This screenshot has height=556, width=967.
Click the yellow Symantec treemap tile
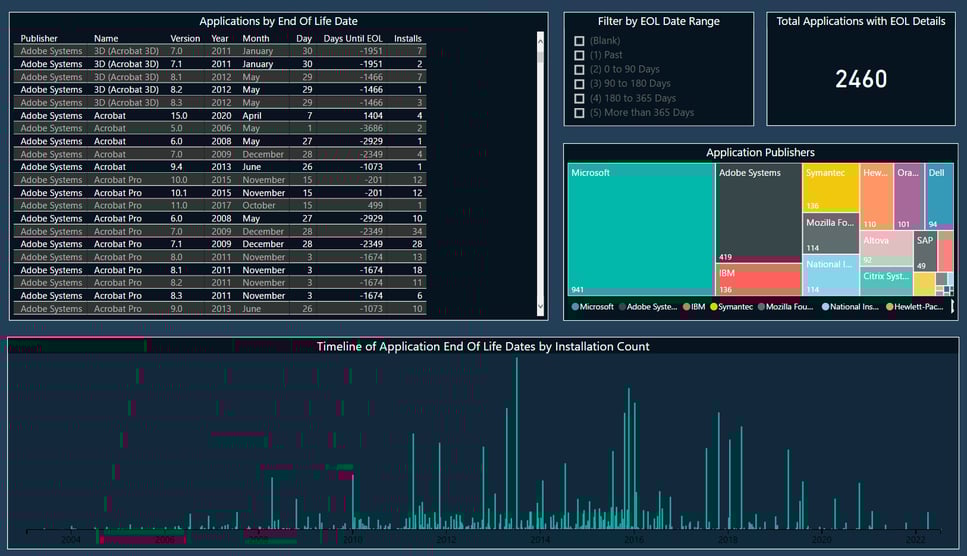(x=831, y=187)
